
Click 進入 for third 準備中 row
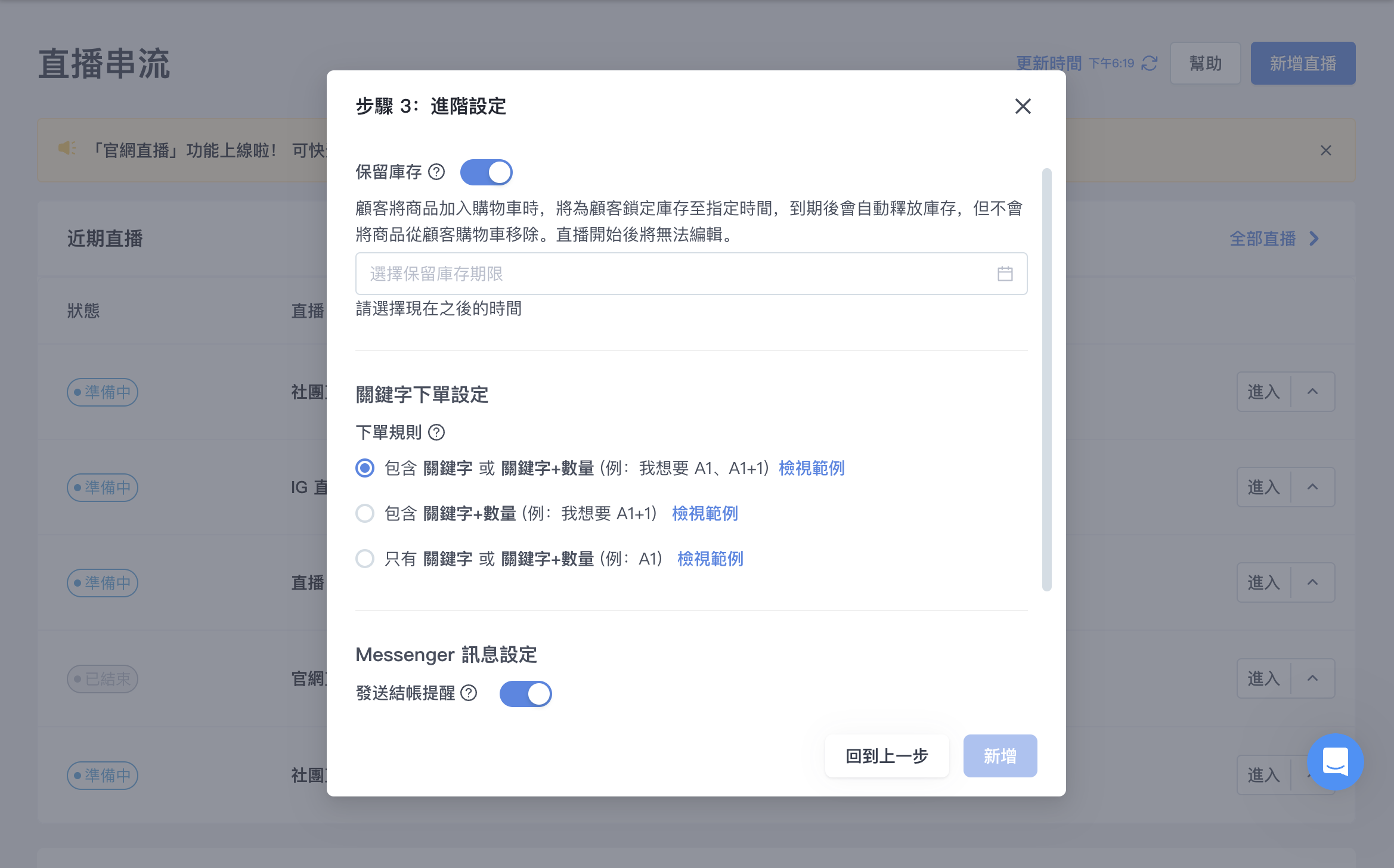[1263, 582]
